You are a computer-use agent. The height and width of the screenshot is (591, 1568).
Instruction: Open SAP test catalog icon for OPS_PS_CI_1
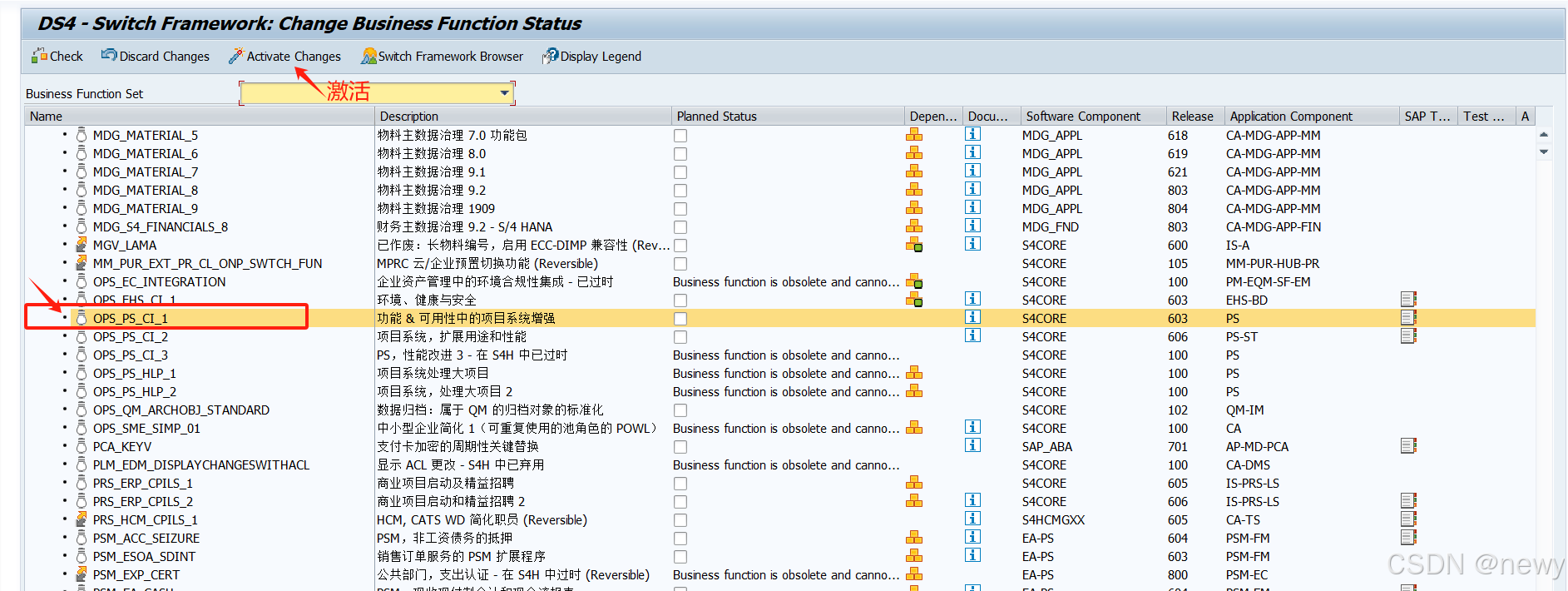[1408, 318]
